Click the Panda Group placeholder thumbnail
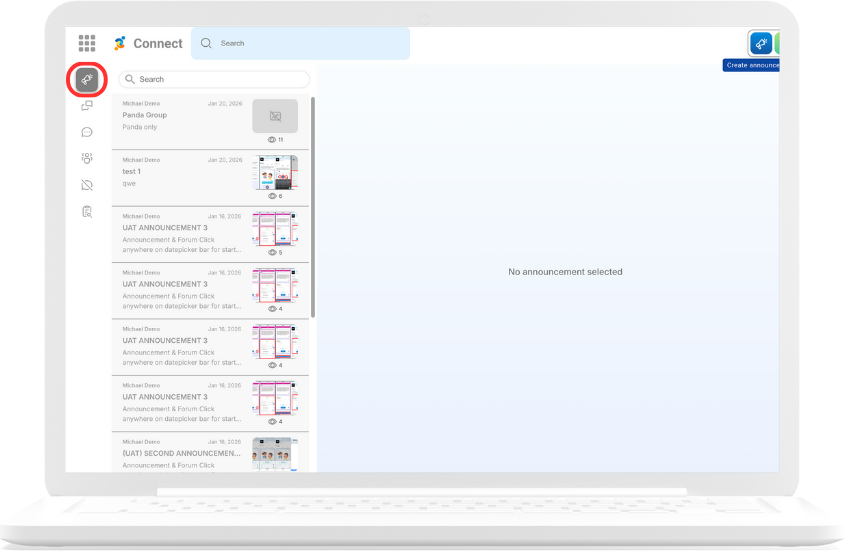Viewport: 844px width, 551px height. [x=275, y=116]
